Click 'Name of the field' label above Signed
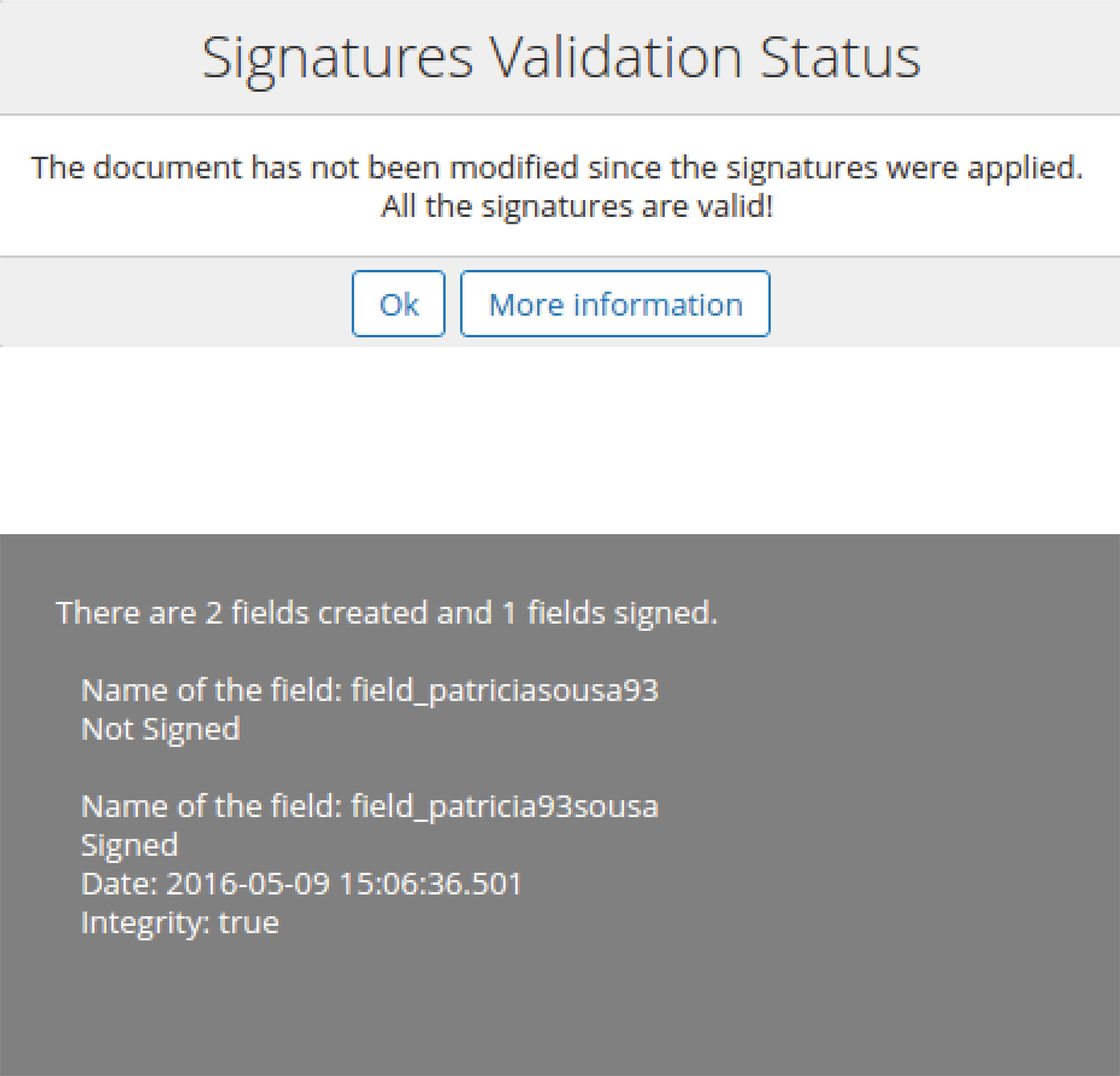This screenshot has height=1076, width=1120. pyautogui.click(x=211, y=806)
